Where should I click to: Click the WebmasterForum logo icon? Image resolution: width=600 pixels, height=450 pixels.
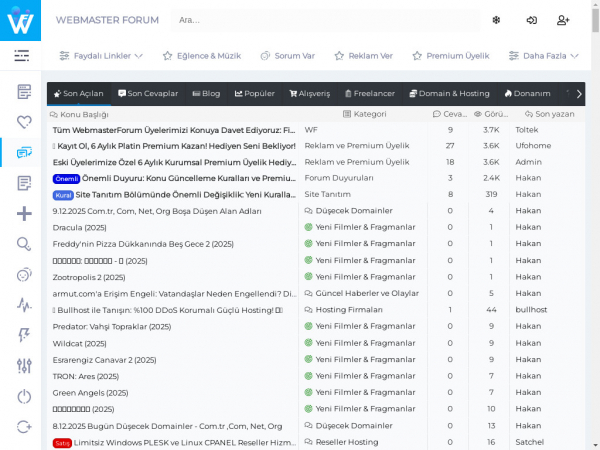[20, 20]
